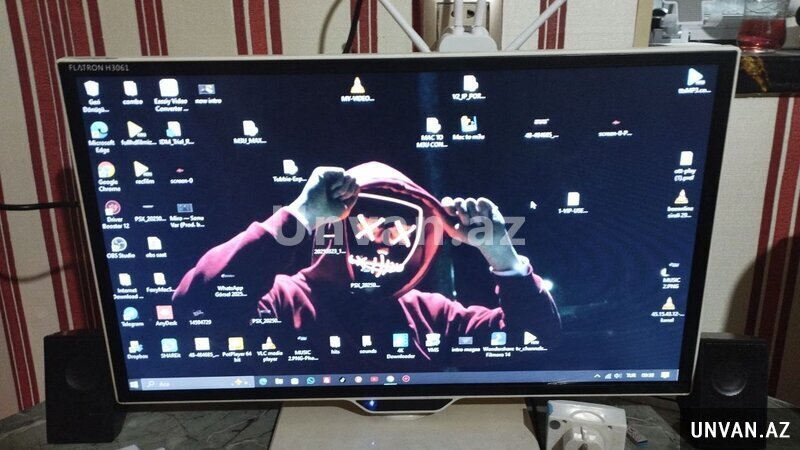Expand the hidden system tray icons
The image size is (800, 450).
596,376
